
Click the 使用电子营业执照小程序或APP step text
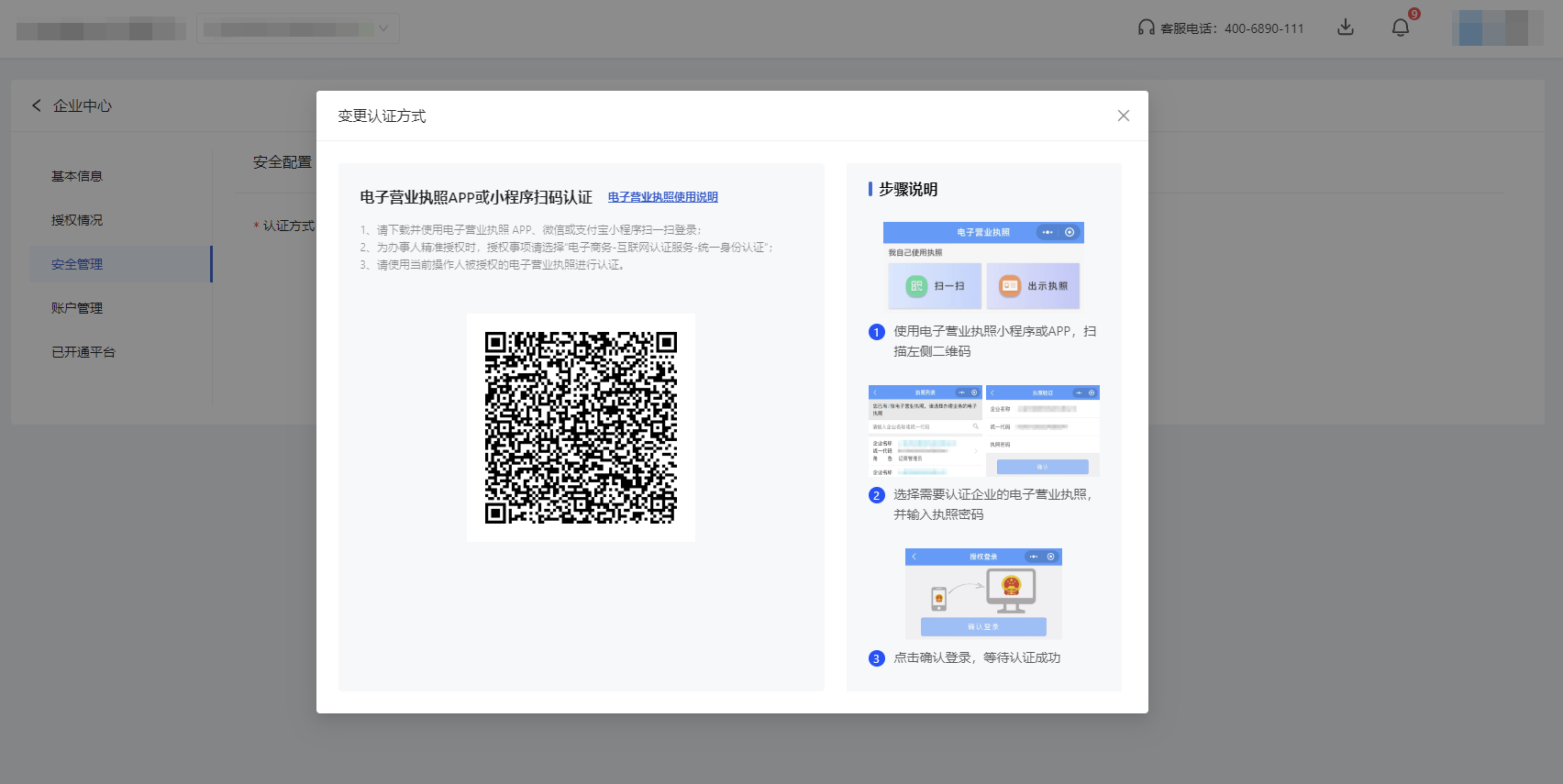995,341
